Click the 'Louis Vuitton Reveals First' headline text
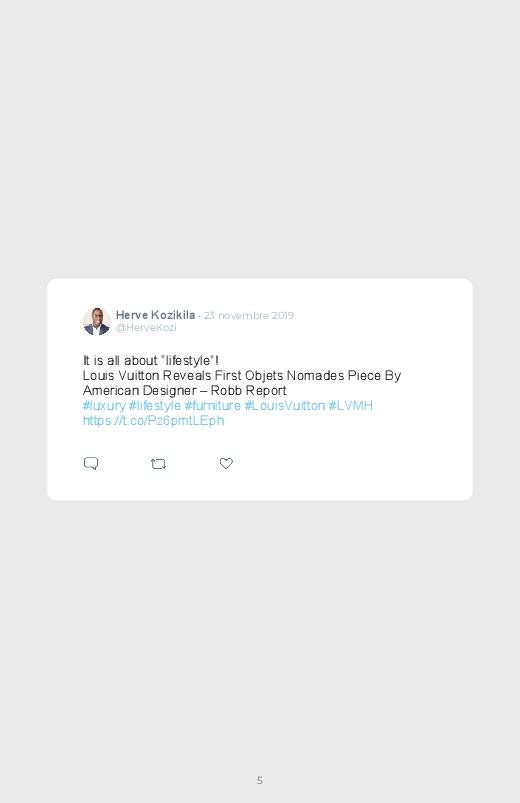This screenshot has height=803, width=520. pyautogui.click(x=162, y=375)
